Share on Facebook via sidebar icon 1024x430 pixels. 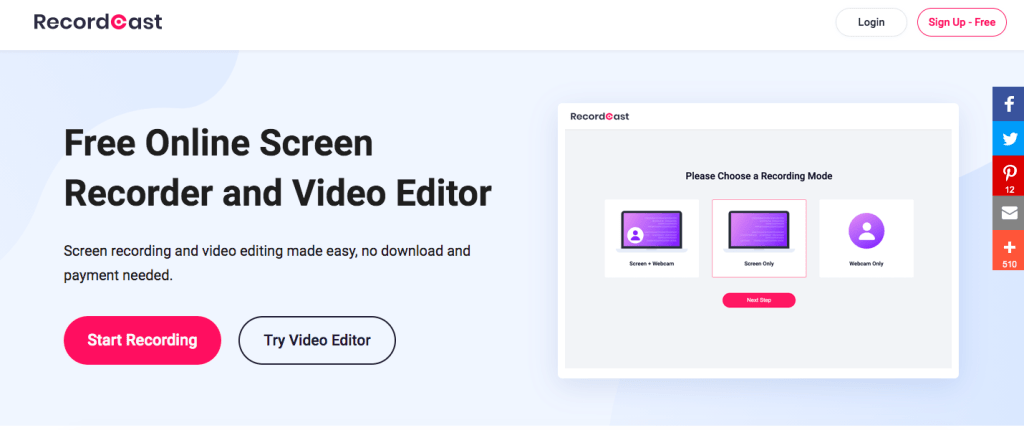1008,105
